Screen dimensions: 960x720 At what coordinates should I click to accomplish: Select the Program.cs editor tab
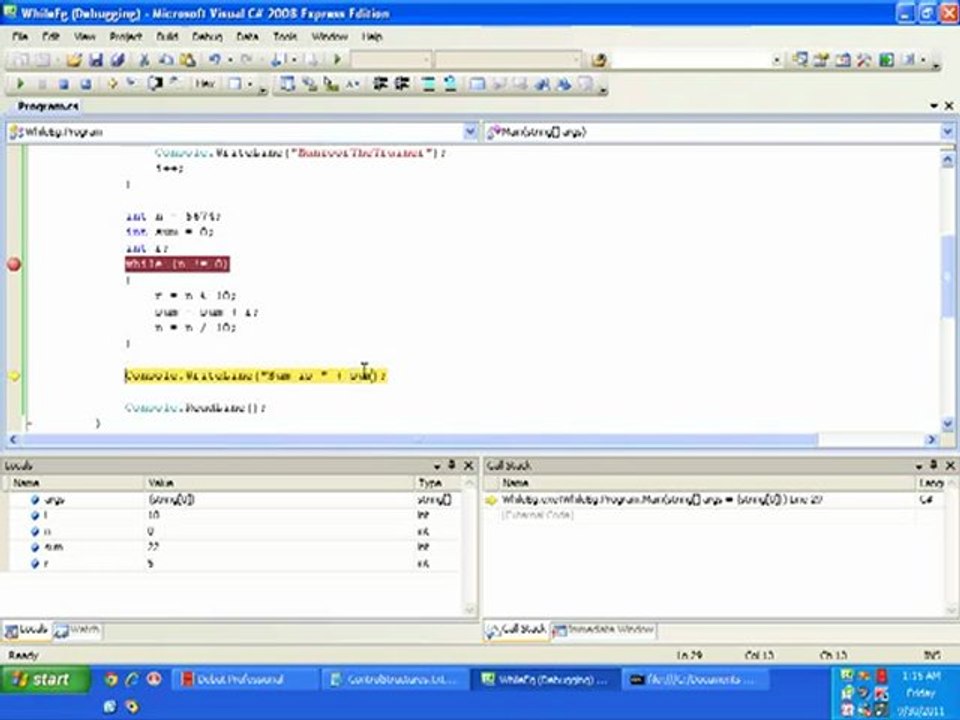click(48, 106)
